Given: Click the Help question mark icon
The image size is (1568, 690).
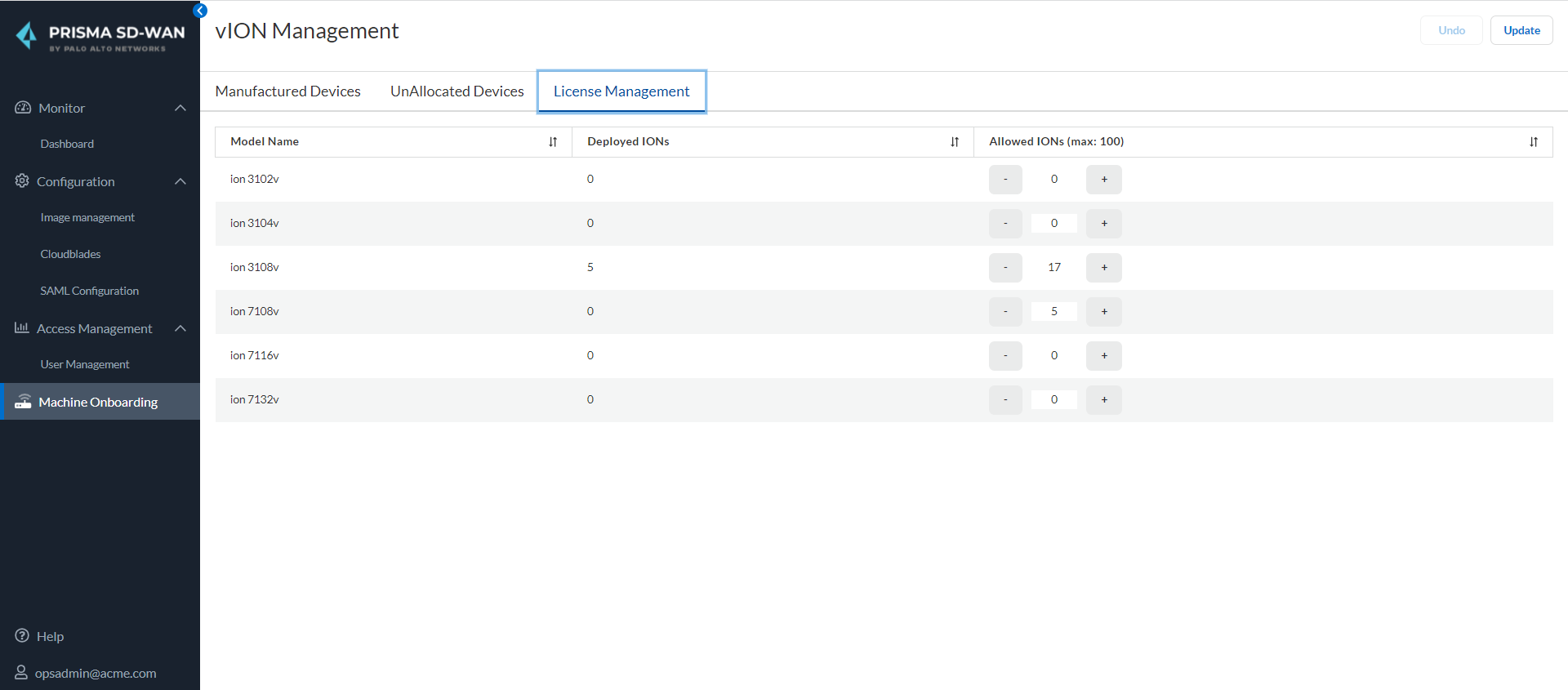Looking at the screenshot, I should (x=22, y=635).
